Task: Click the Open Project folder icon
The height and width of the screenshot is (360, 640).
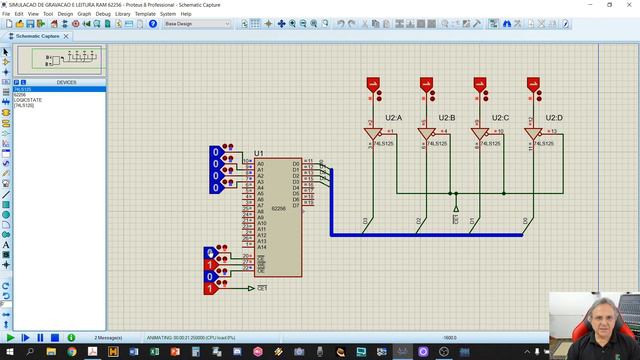Action: tap(20, 24)
